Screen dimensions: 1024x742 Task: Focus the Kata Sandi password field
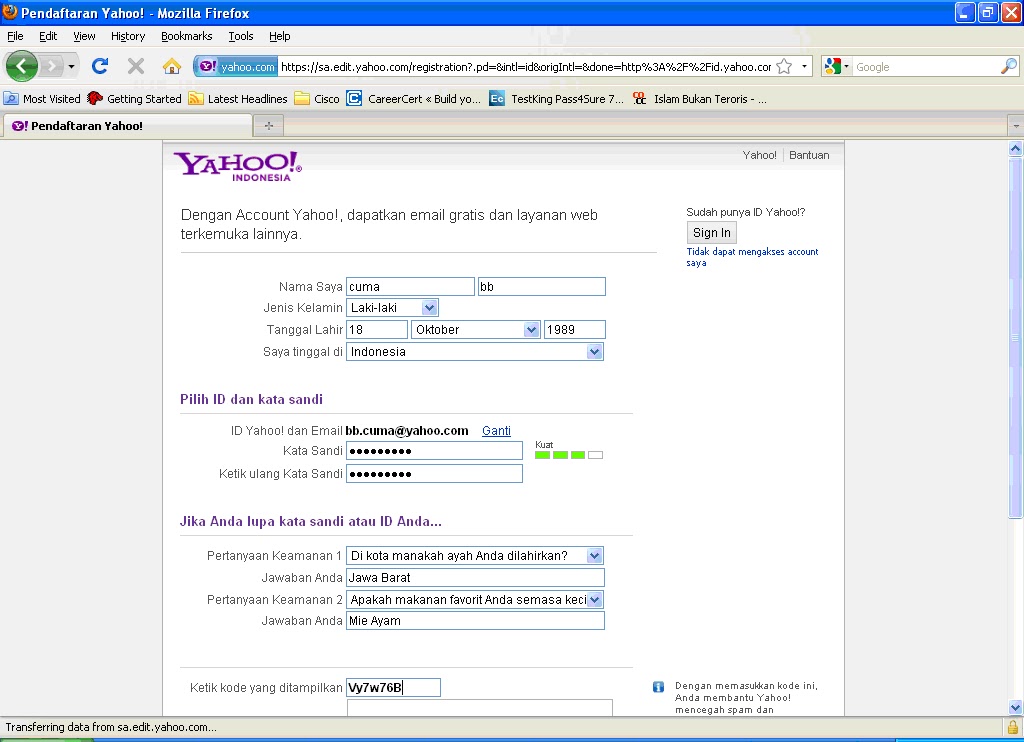point(434,451)
